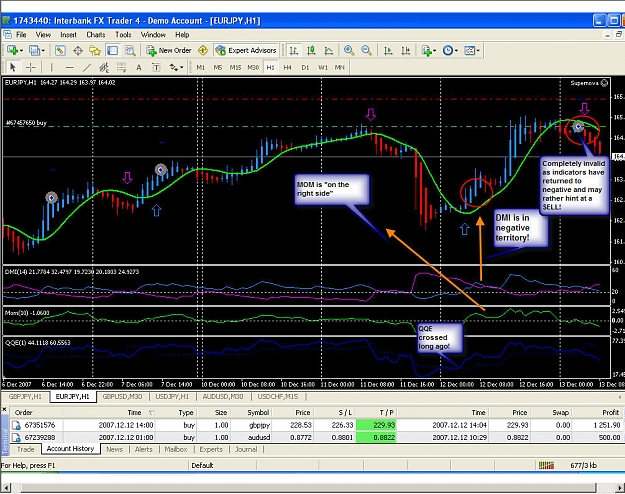Click the Supernova smiley icon on chart
625x494 pixels.
click(604, 83)
